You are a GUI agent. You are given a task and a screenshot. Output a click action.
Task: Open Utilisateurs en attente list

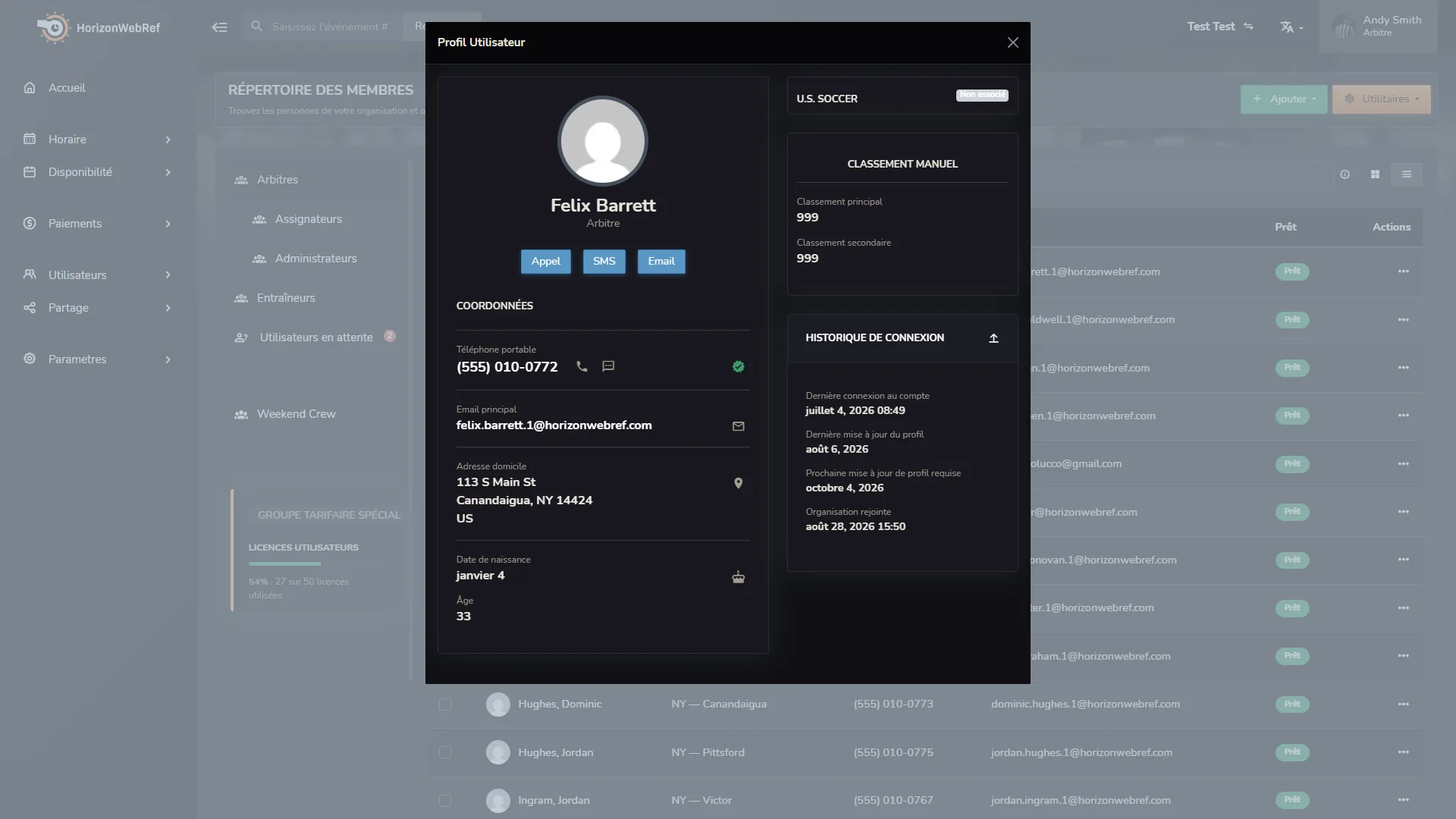315,337
